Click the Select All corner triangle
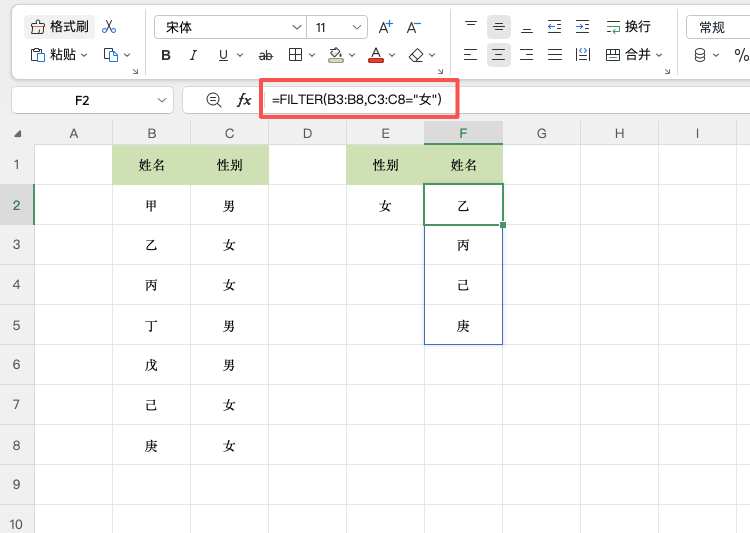 click(18, 133)
